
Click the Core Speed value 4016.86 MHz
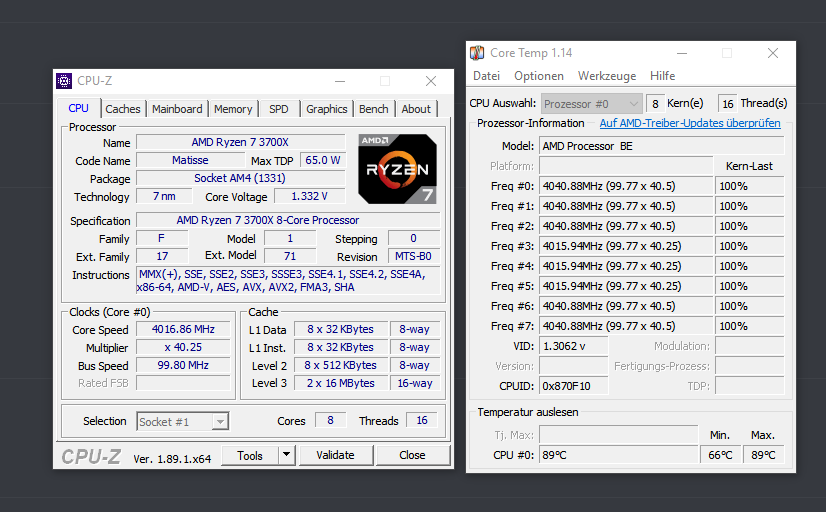pyautogui.click(x=183, y=329)
